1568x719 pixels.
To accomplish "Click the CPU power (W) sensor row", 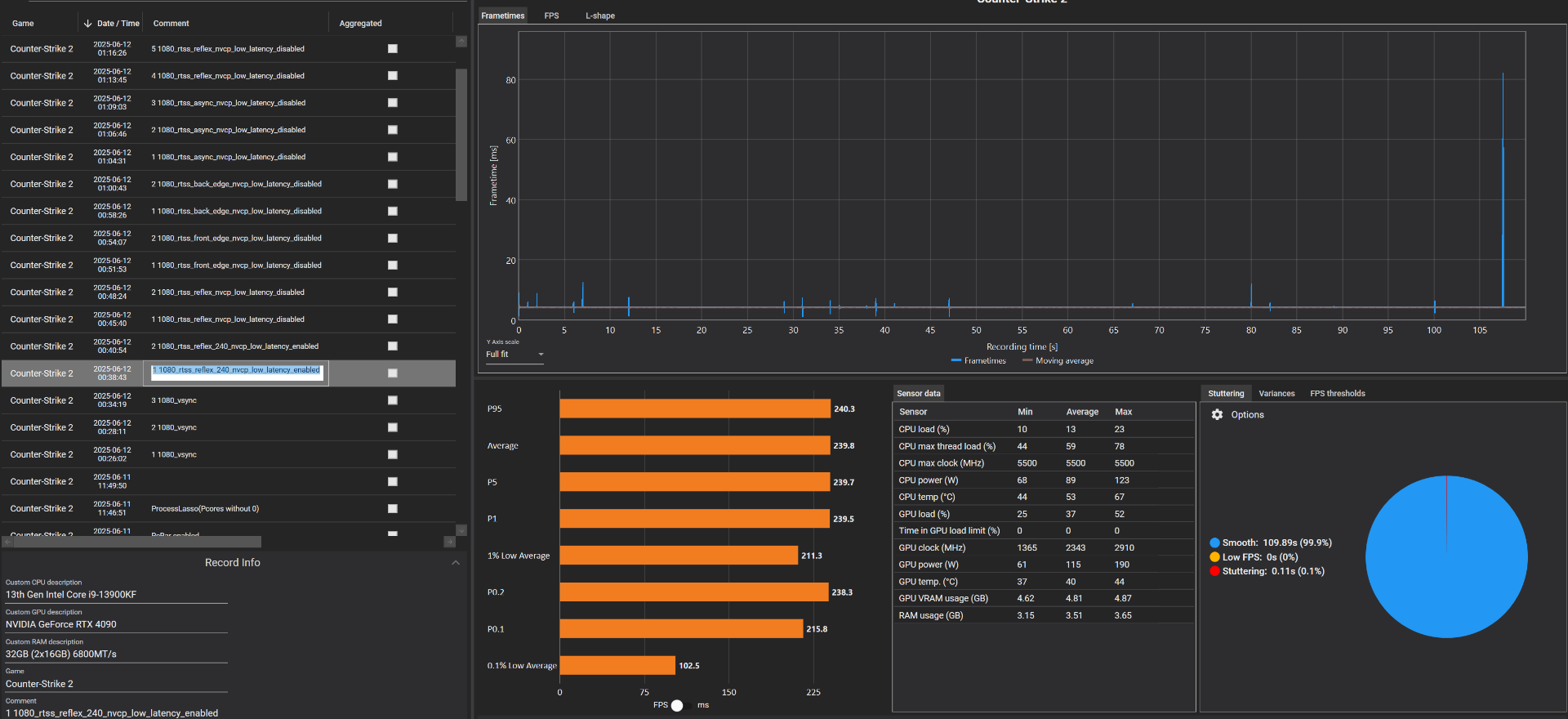I will [x=1043, y=480].
